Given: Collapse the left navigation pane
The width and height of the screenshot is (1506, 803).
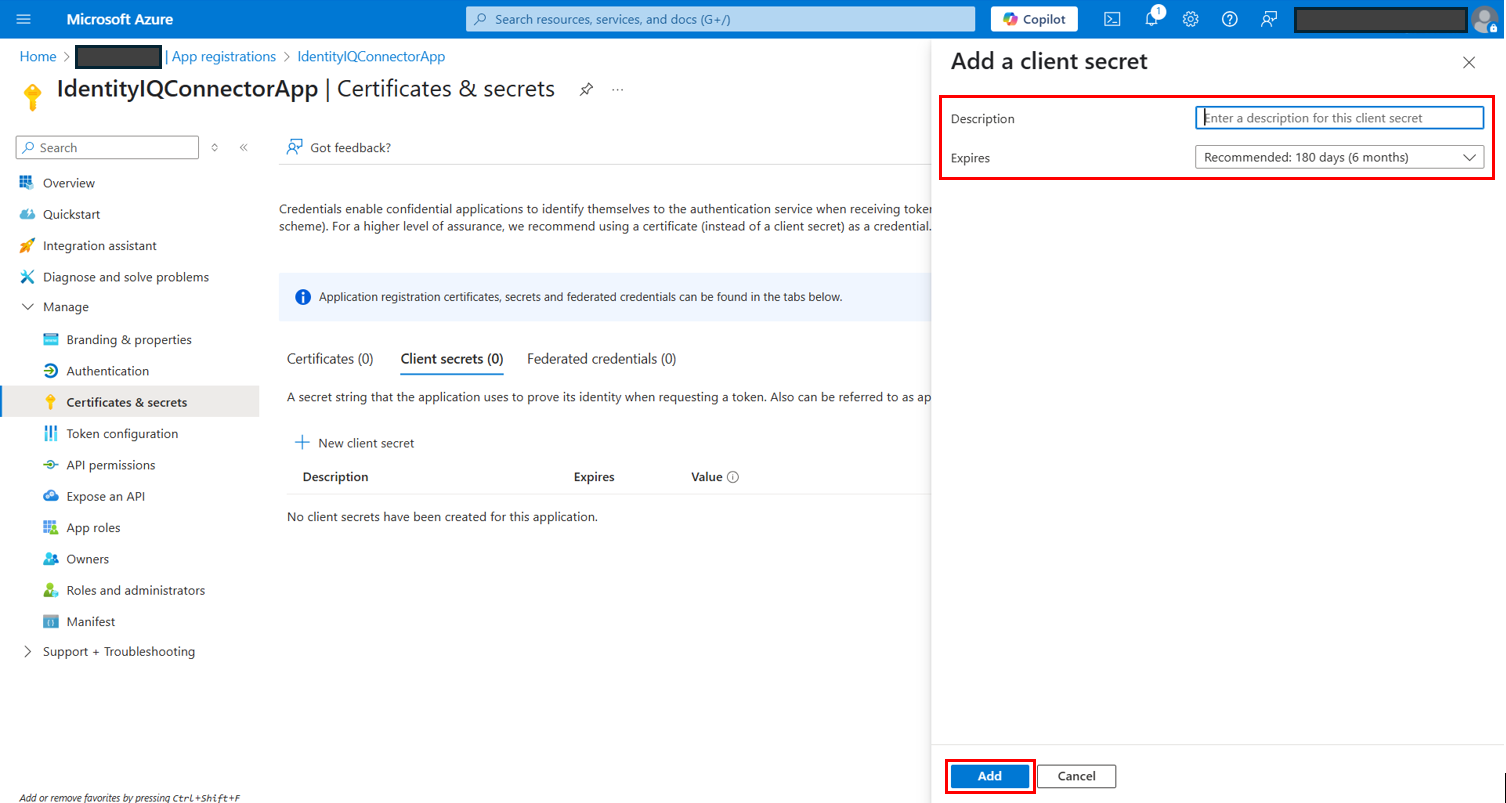Looking at the screenshot, I should tap(243, 147).
